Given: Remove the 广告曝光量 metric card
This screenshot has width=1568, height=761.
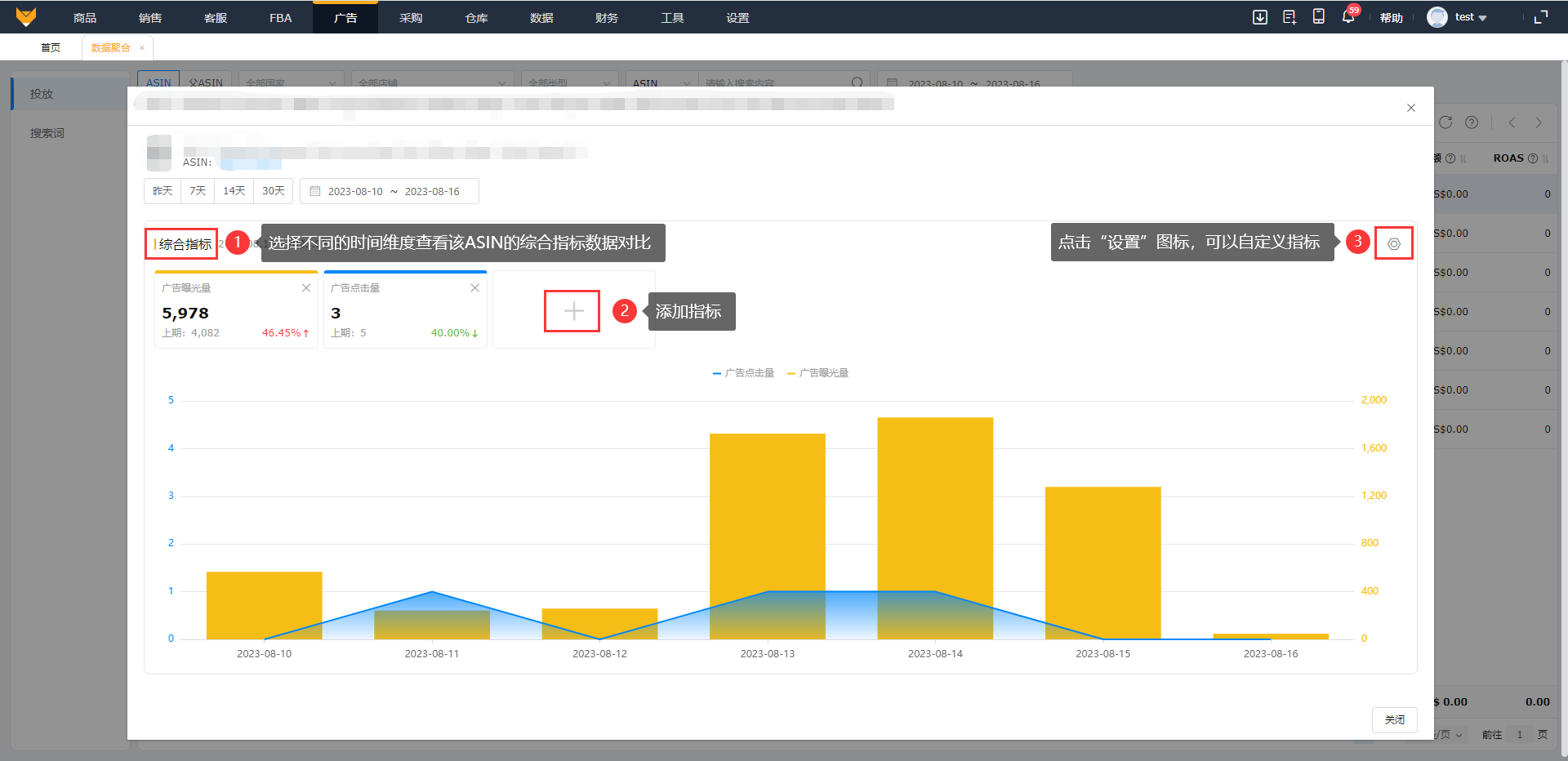Looking at the screenshot, I should coord(306,288).
